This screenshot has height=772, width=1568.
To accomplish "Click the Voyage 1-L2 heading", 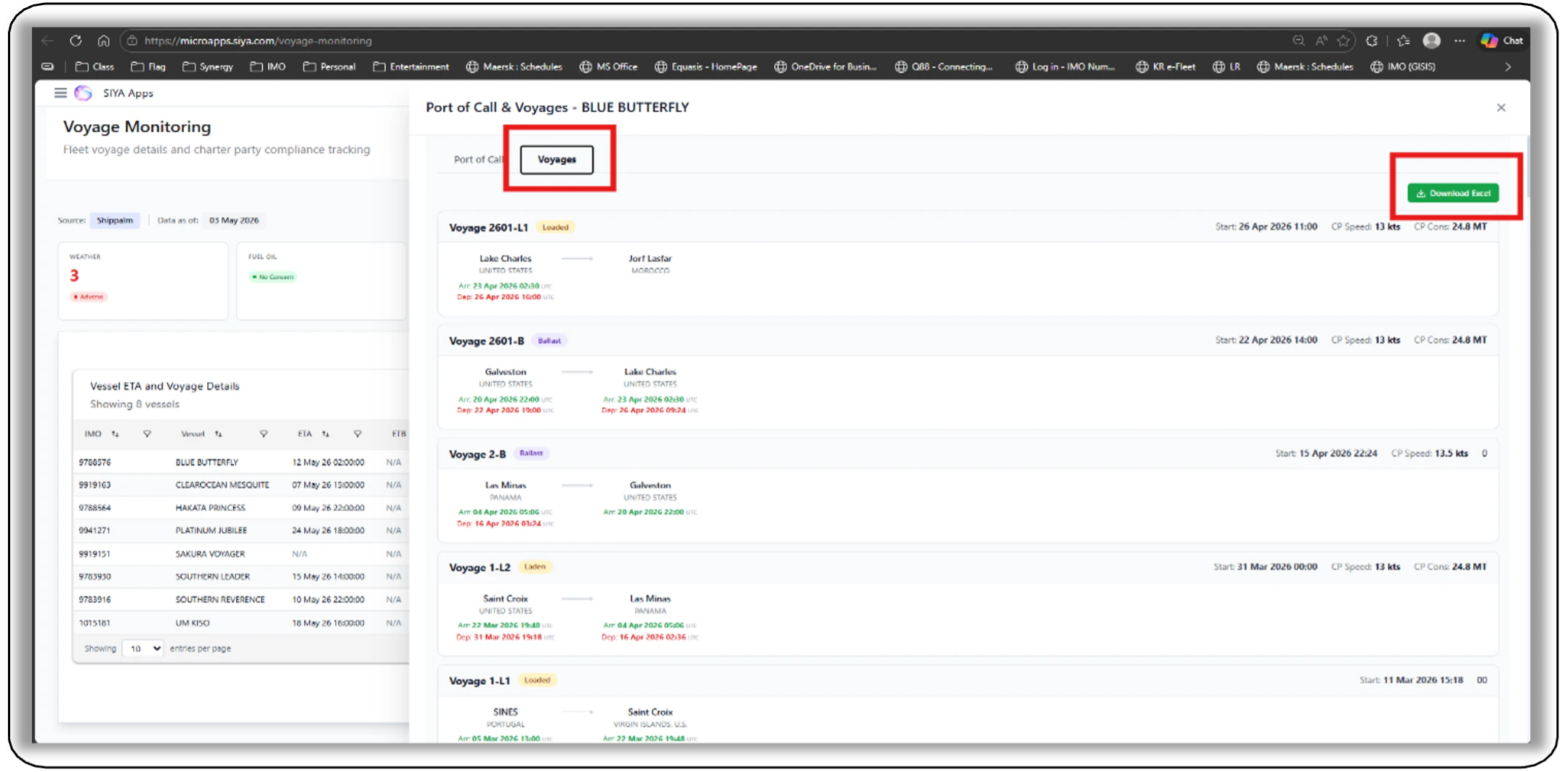I will coord(479,568).
